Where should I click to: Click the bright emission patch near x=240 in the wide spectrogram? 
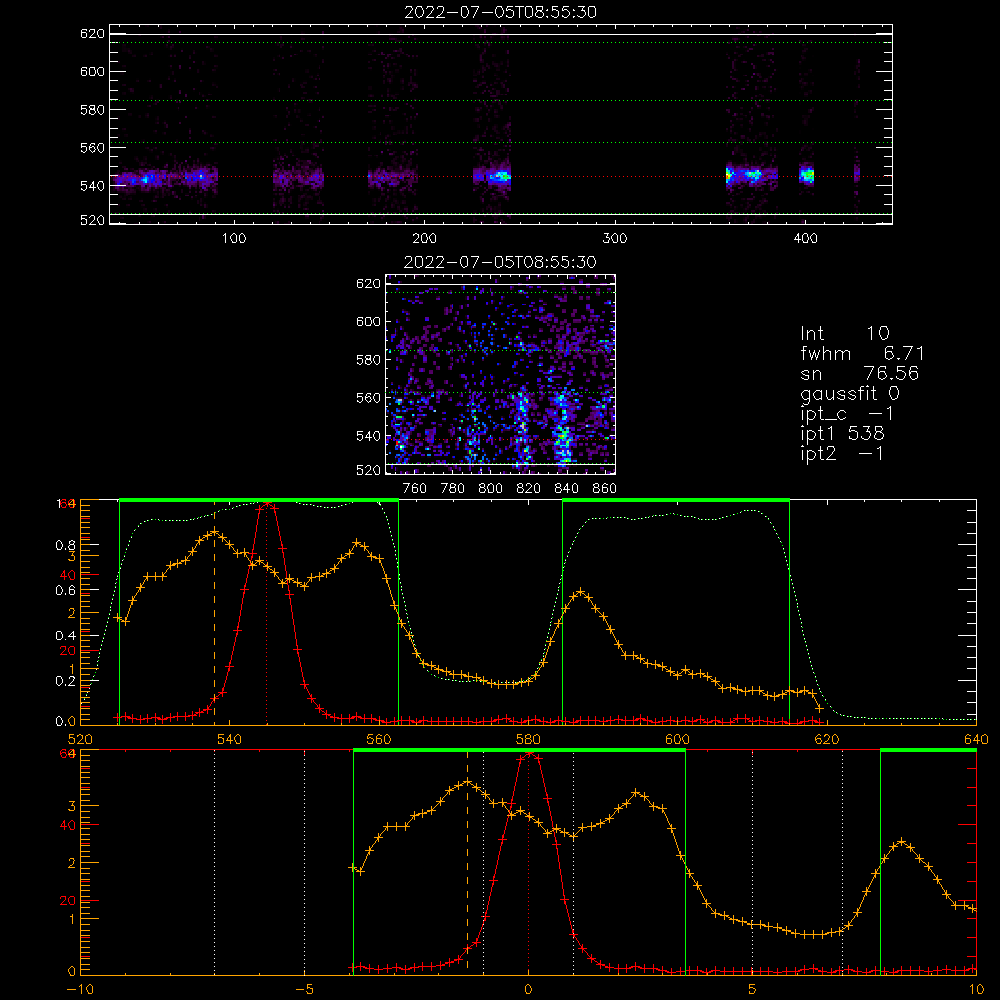pyautogui.click(x=499, y=177)
